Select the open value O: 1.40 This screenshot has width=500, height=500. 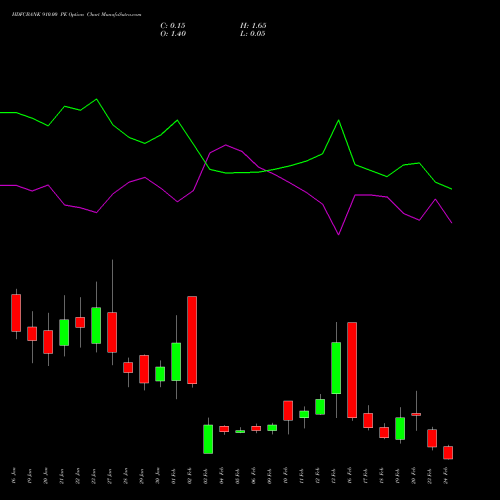pyautogui.click(x=173, y=34)
